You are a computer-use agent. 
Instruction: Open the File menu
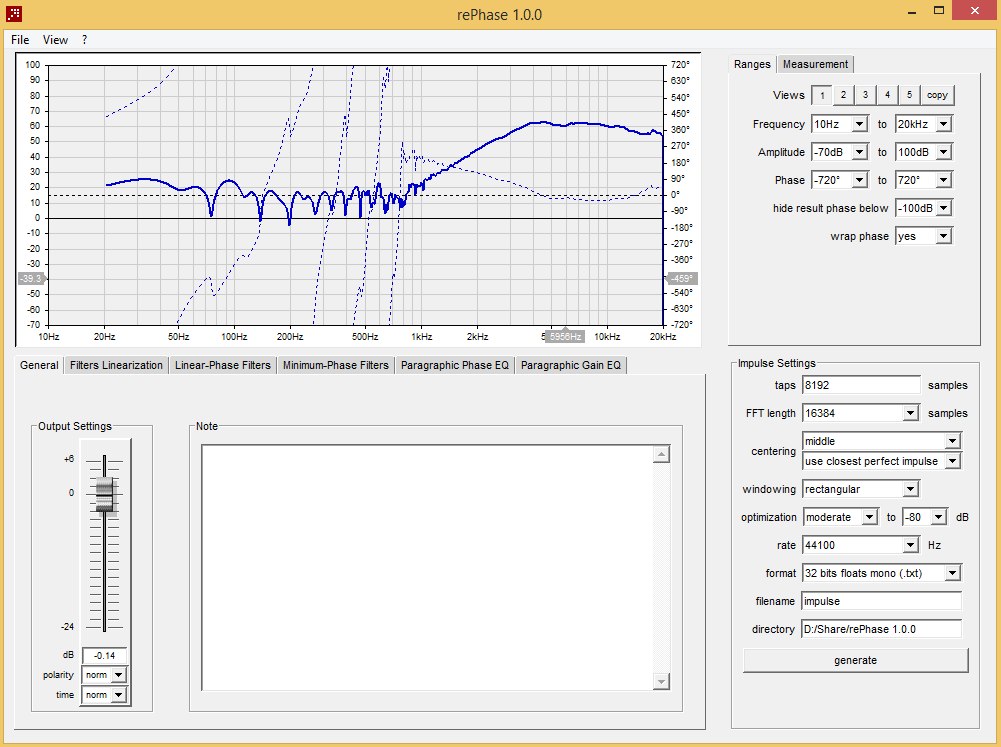(x=20, y=40)
